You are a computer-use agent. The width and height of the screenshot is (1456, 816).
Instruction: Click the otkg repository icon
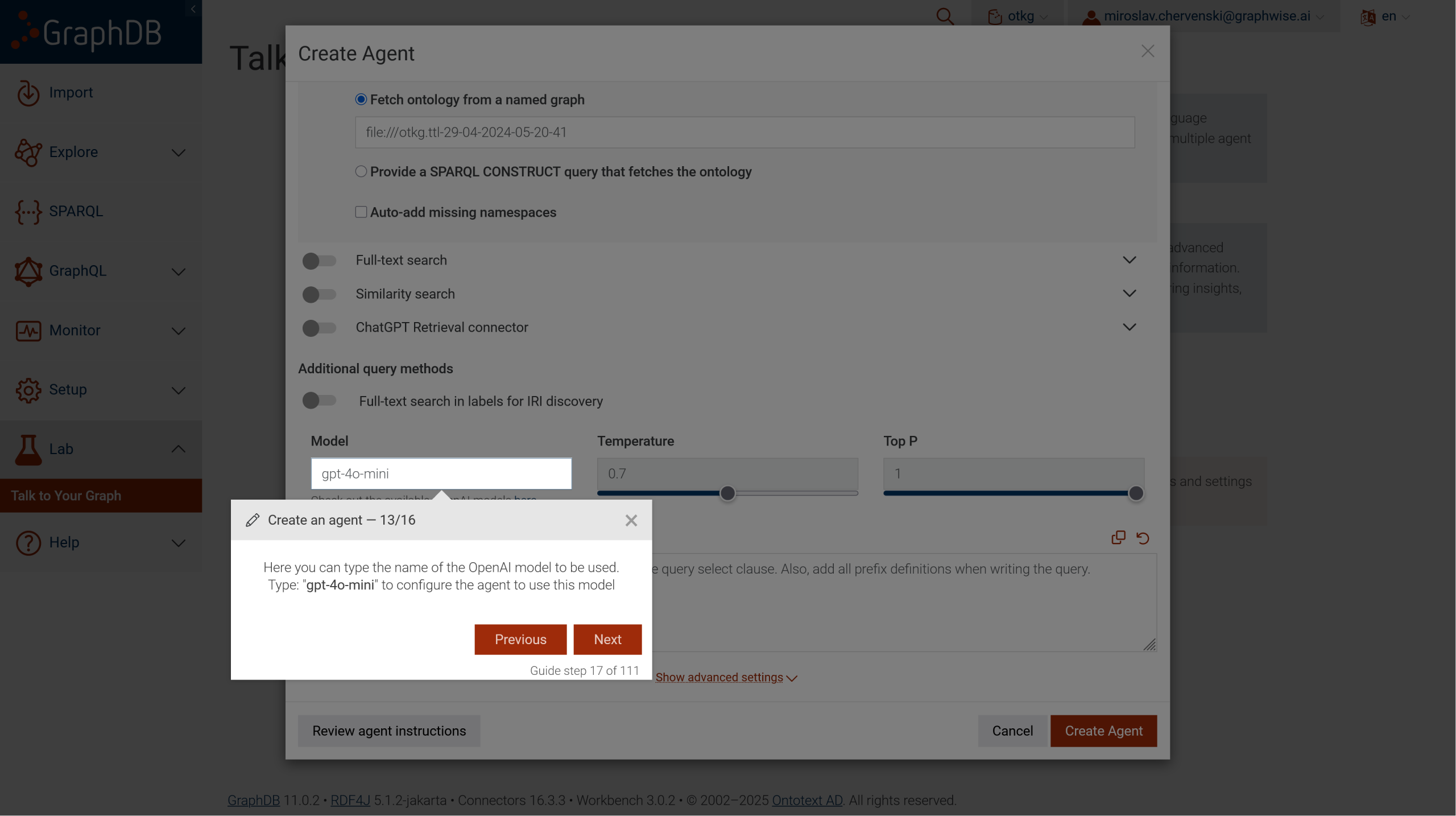click(995, 17)
